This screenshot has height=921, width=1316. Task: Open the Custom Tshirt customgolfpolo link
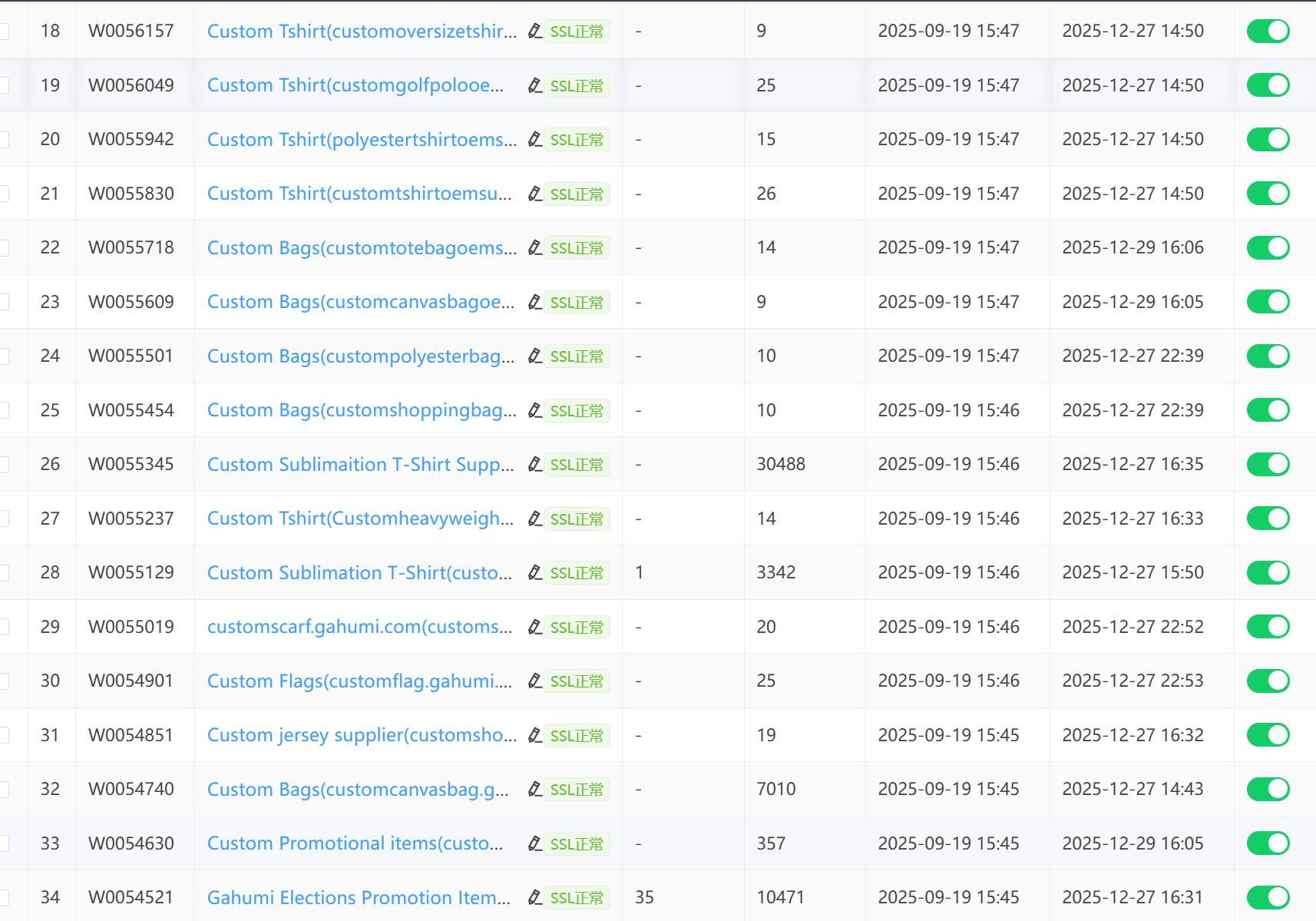click(x=355, y=85)
